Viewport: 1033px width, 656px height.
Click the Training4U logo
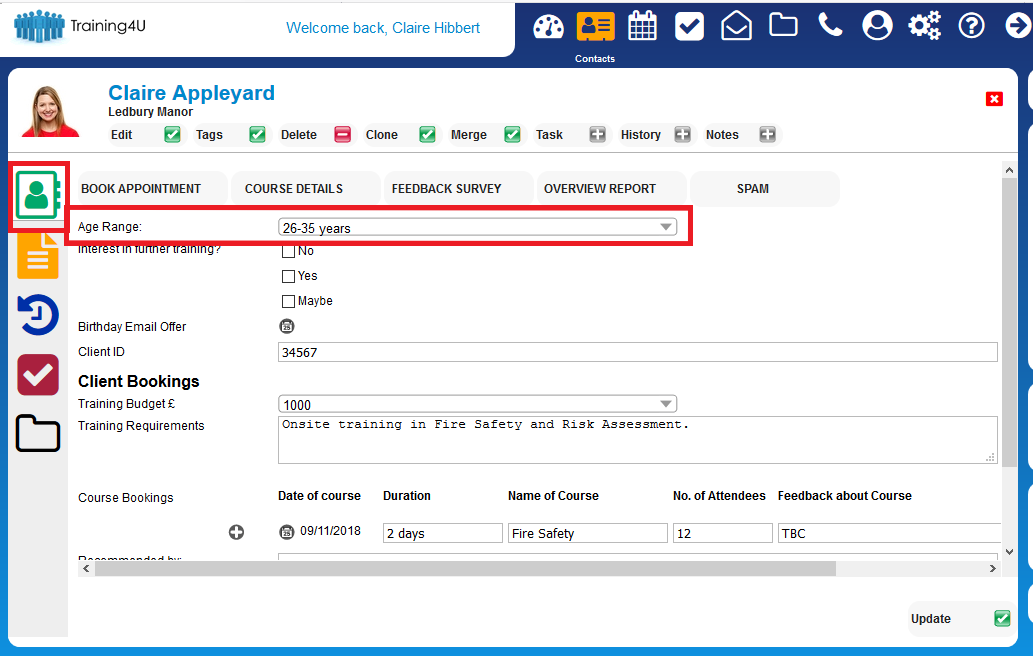[80, 26]
